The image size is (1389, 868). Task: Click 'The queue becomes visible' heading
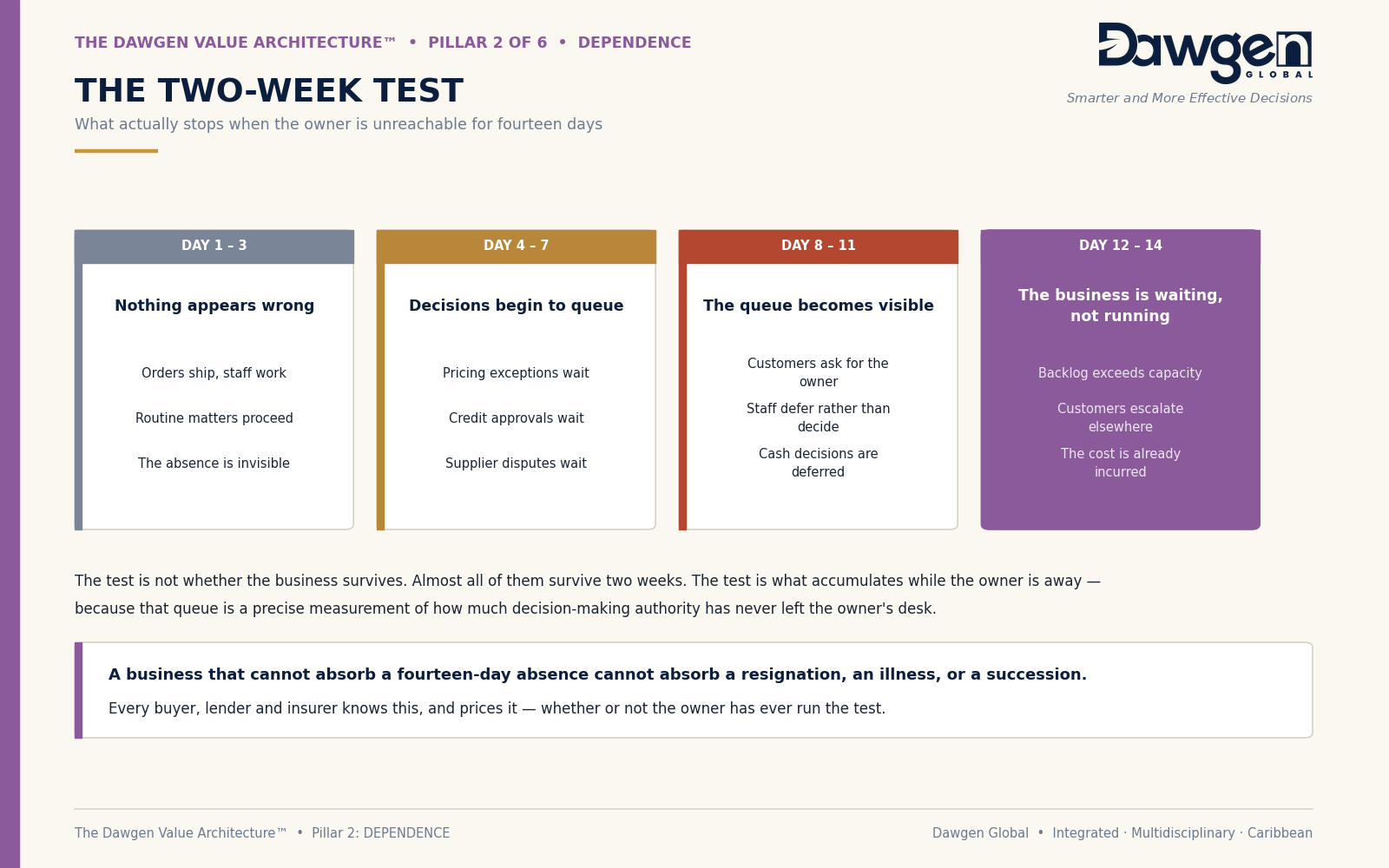[x=819, y=306]
